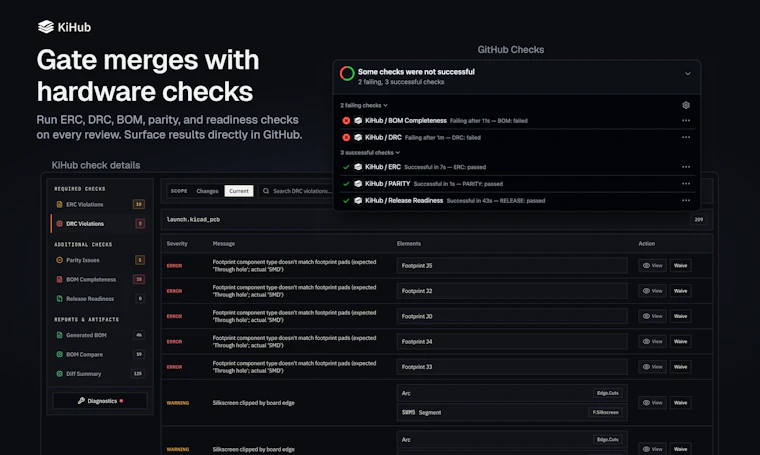Waive the Footprint 30 error
The width and height of the screenshot is (760, 455).
(680, 316)
